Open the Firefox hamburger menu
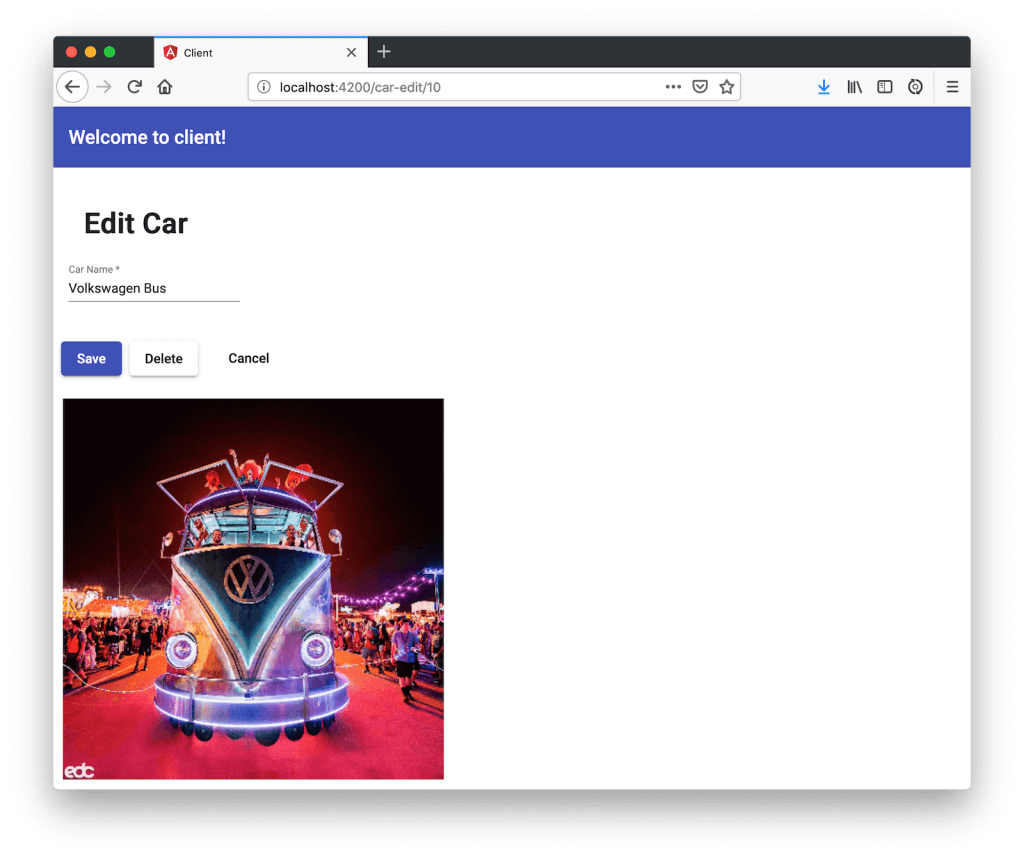Viewport: 1024px width, 860px height. pyautogui.click(x=952, y=87)
